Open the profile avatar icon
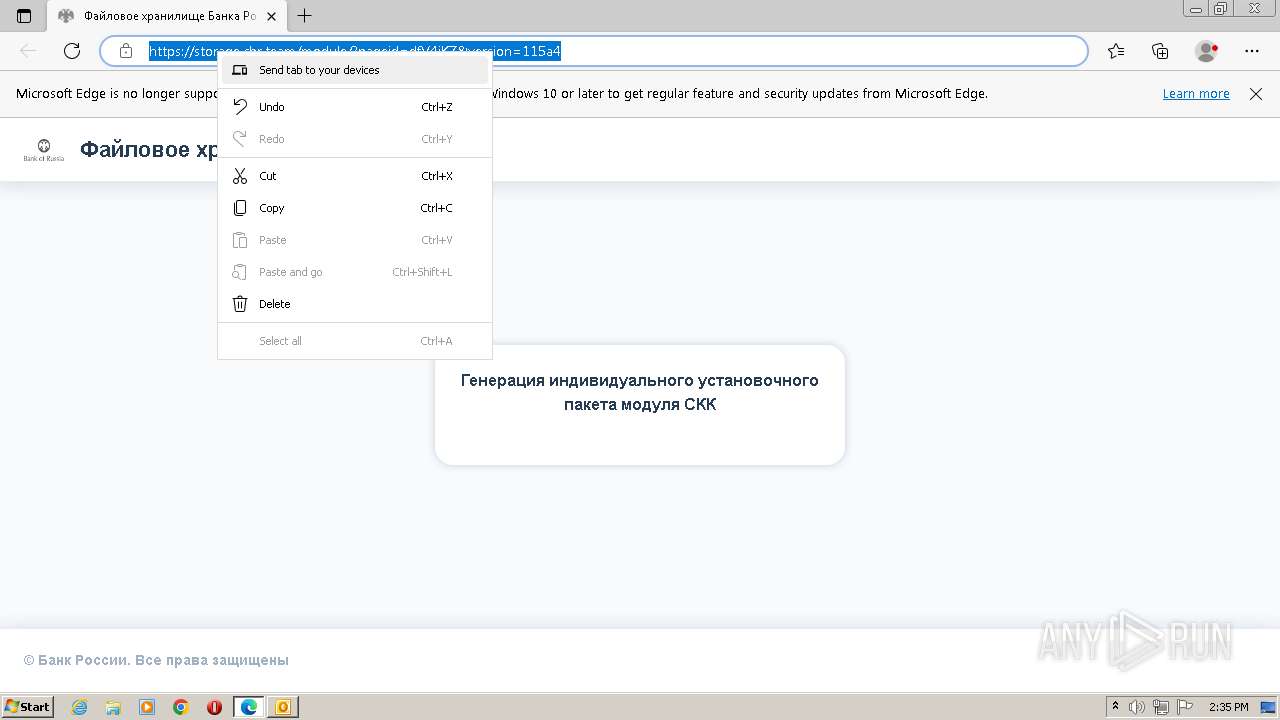This screenshot has width=1280, height=720. pos(1206,51)
